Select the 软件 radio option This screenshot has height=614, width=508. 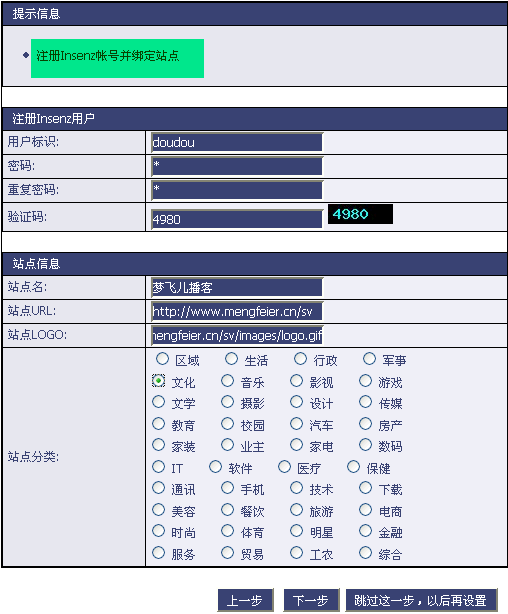(x=215, y=467)
